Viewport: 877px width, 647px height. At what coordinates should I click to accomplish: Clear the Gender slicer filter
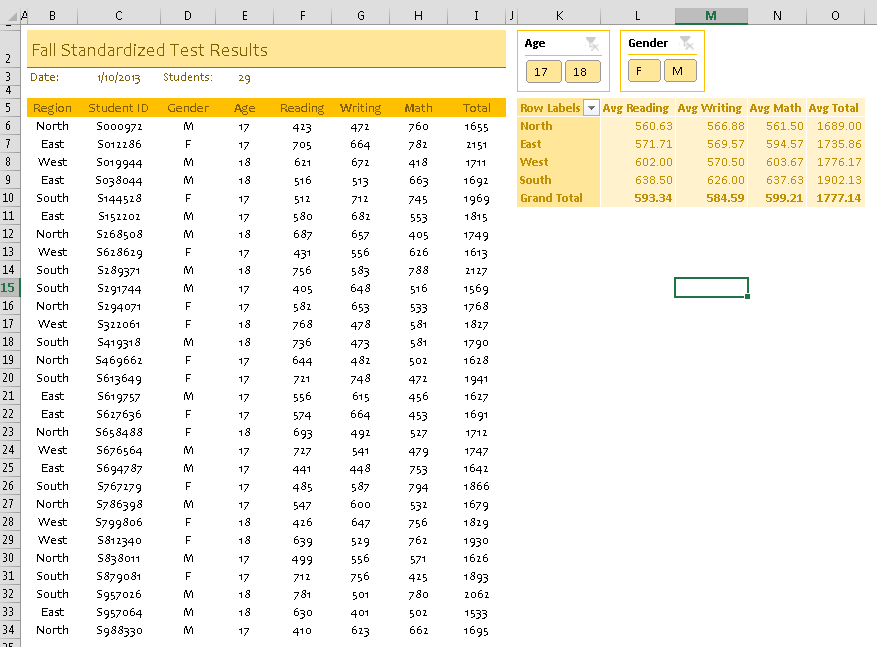[x=686, y=43]
